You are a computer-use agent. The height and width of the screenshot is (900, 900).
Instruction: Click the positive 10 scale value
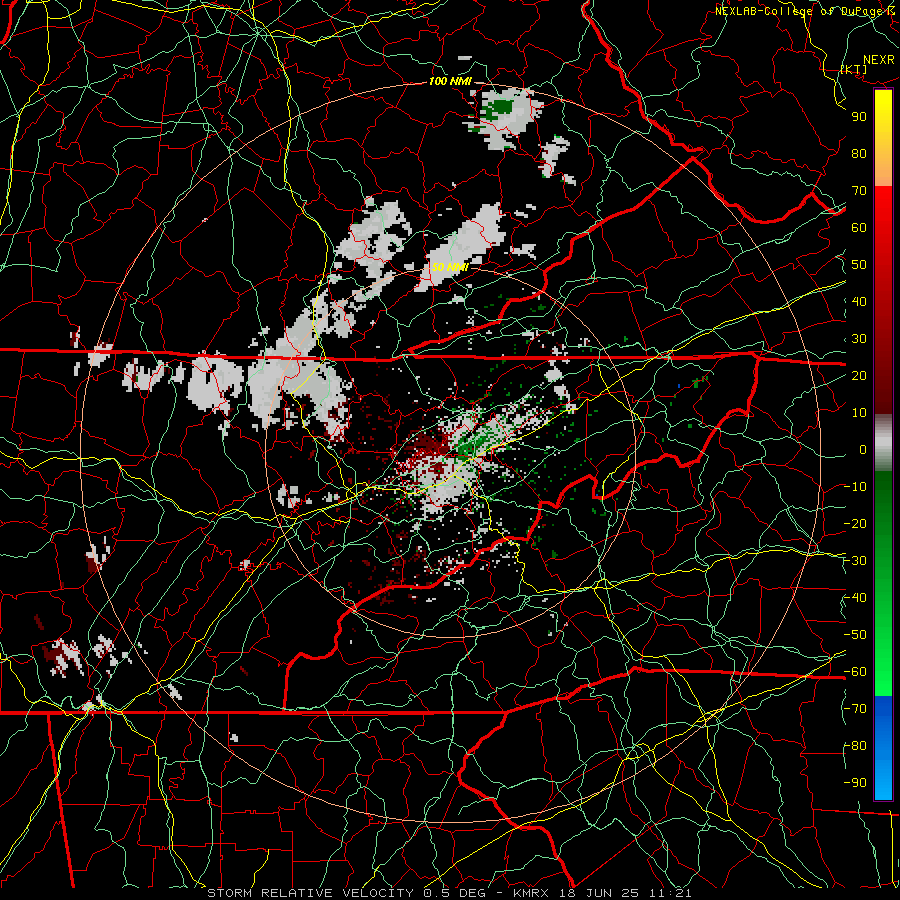859,413
